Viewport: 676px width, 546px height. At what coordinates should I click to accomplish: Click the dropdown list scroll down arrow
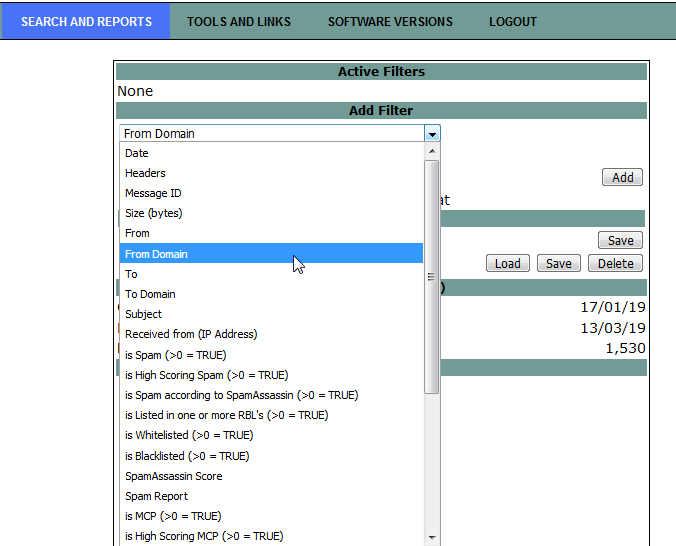[x=432, y=537]
